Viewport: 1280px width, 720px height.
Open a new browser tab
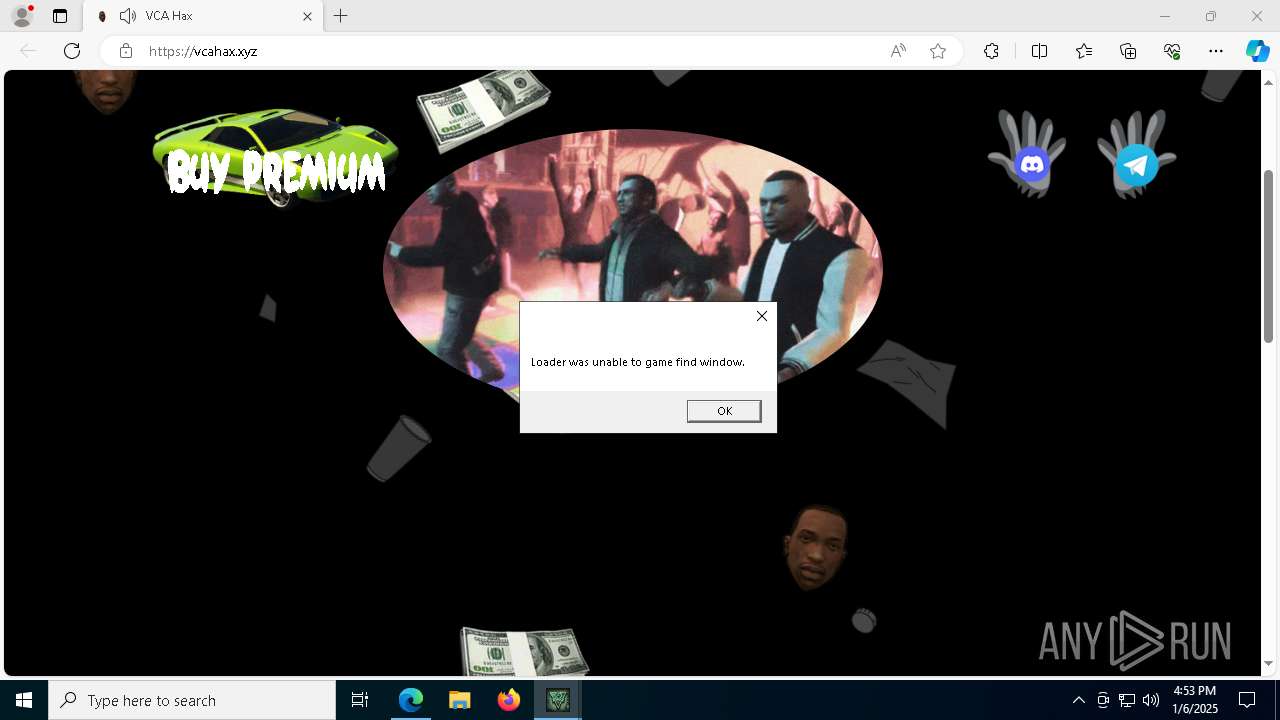click(341, 16)
